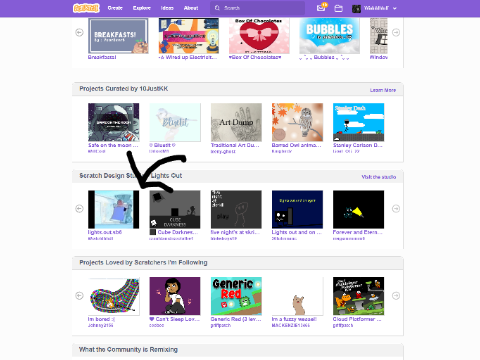Expand the account dropdown arrow
The image size is (480, 360).
click(x=395, y=9)
